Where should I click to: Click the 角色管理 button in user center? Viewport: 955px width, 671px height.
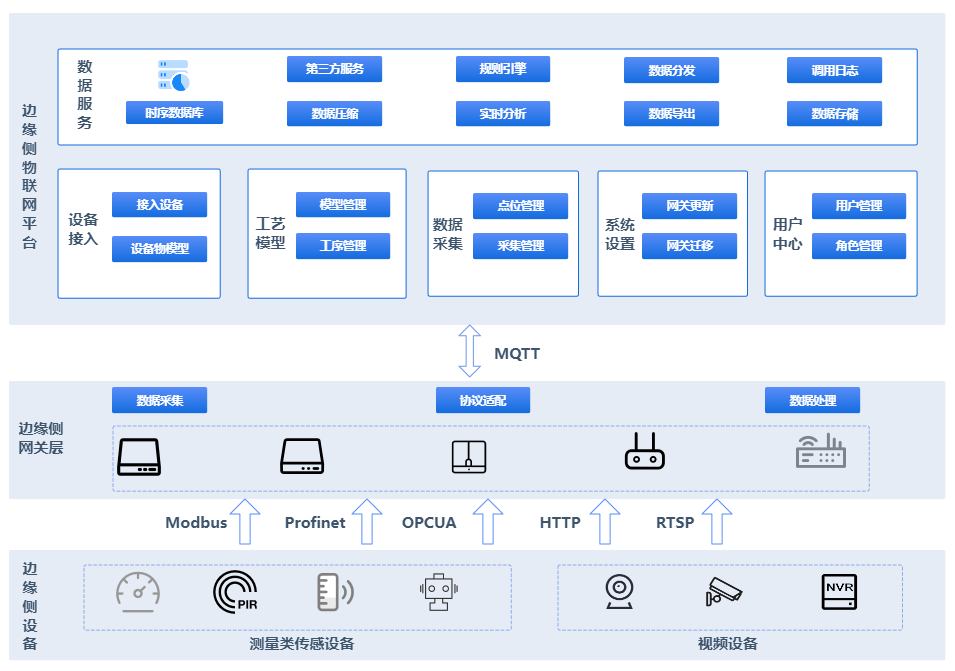(x=858, y=246)
